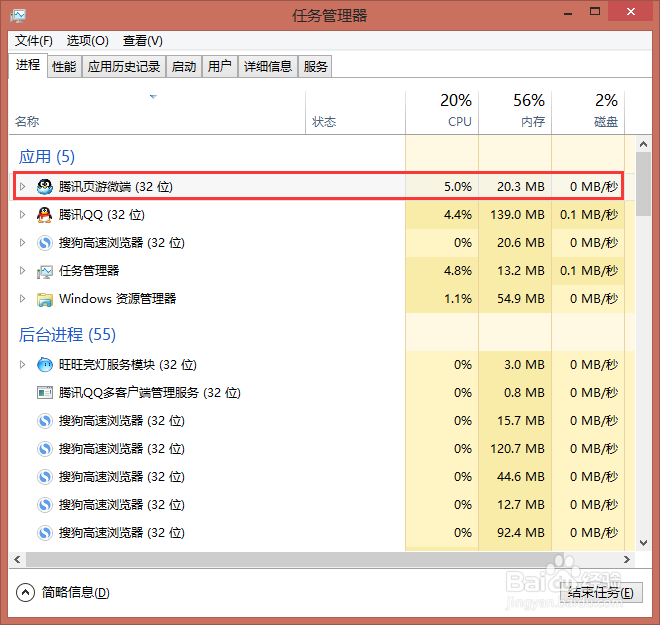Image resolution: width=660 pixels, height=625 pixels.
Task: Close the Task Manager window
Action: click(x=631, y=12)
